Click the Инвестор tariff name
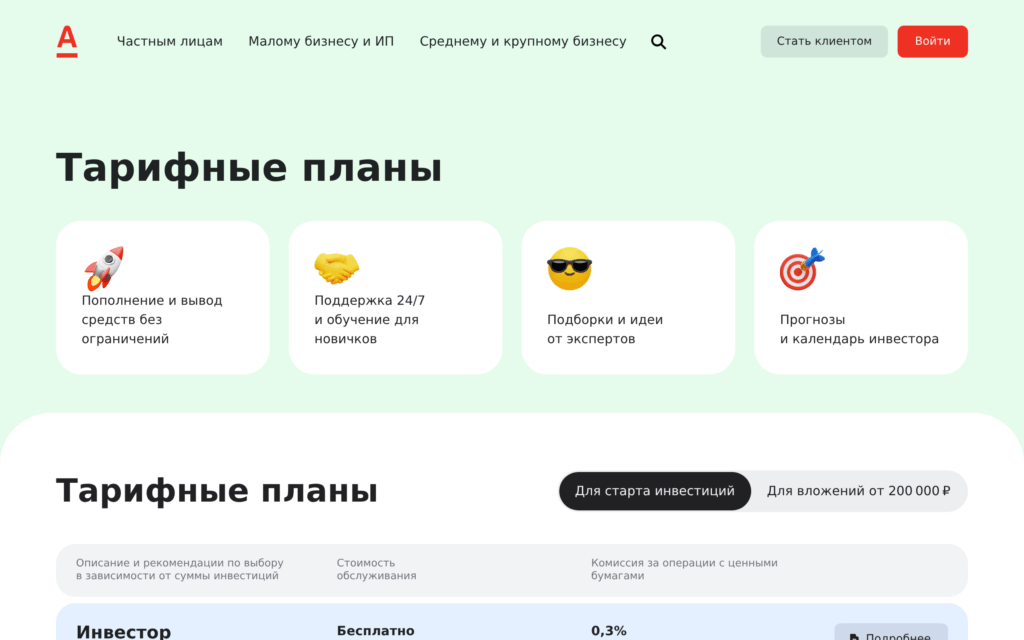This screenshot has height=640, width=1024. (123, 632)
